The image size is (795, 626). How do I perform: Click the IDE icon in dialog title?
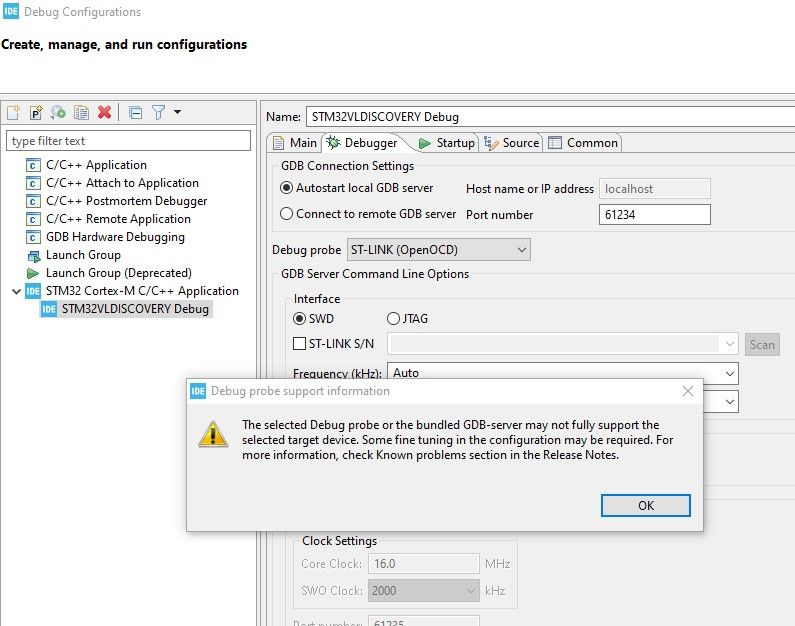[x=198, y=391]
